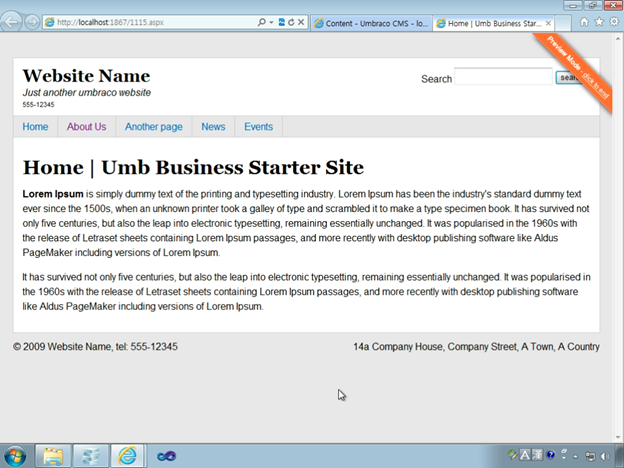Open the server stack taskbar application
Screen dimensions: 624x468
[91, 456]
